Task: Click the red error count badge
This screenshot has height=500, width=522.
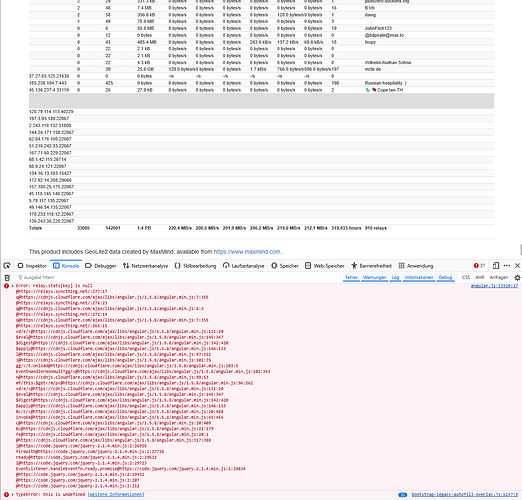Action: 479,266
